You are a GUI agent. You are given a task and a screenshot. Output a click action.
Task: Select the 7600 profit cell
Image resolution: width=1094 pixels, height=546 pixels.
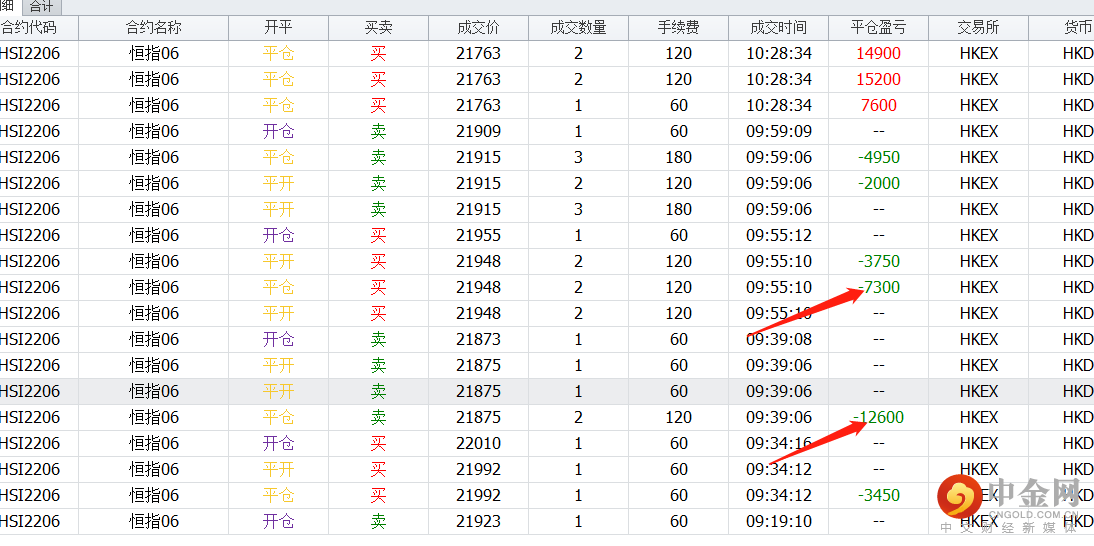[878, 105]
